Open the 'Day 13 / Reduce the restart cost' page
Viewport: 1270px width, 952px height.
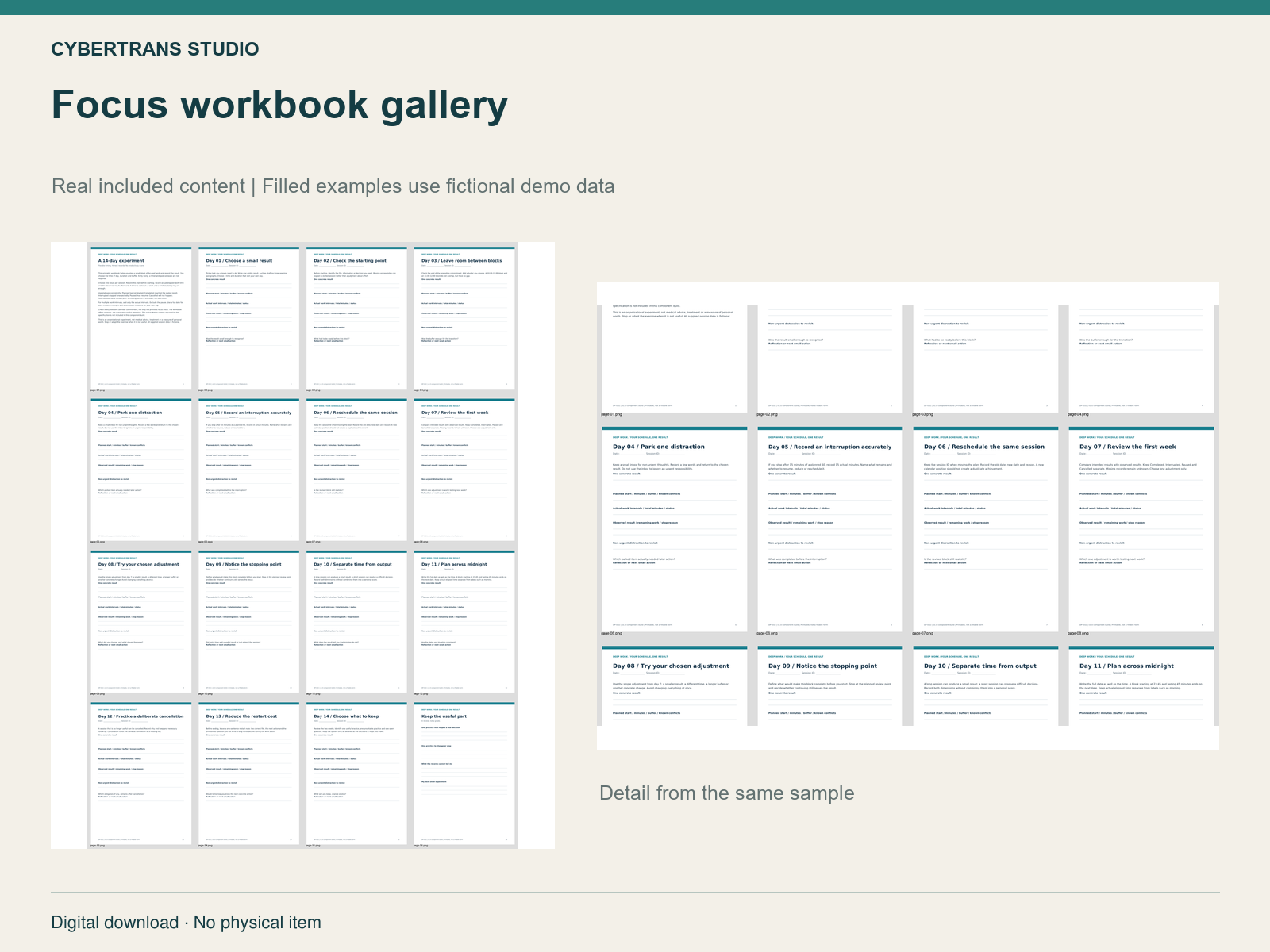(248, 773)
